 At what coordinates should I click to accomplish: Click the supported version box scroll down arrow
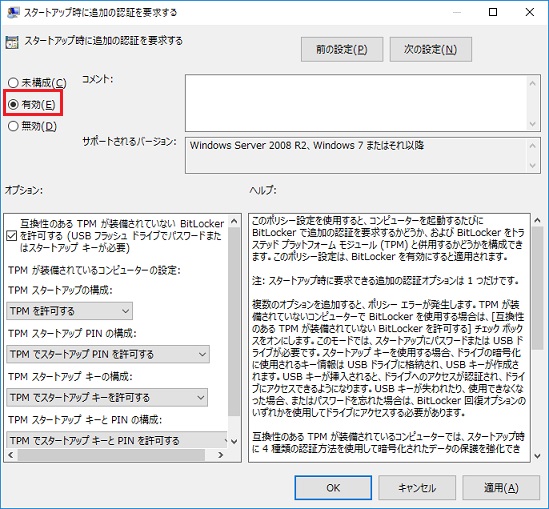click(x=533, y=166)
